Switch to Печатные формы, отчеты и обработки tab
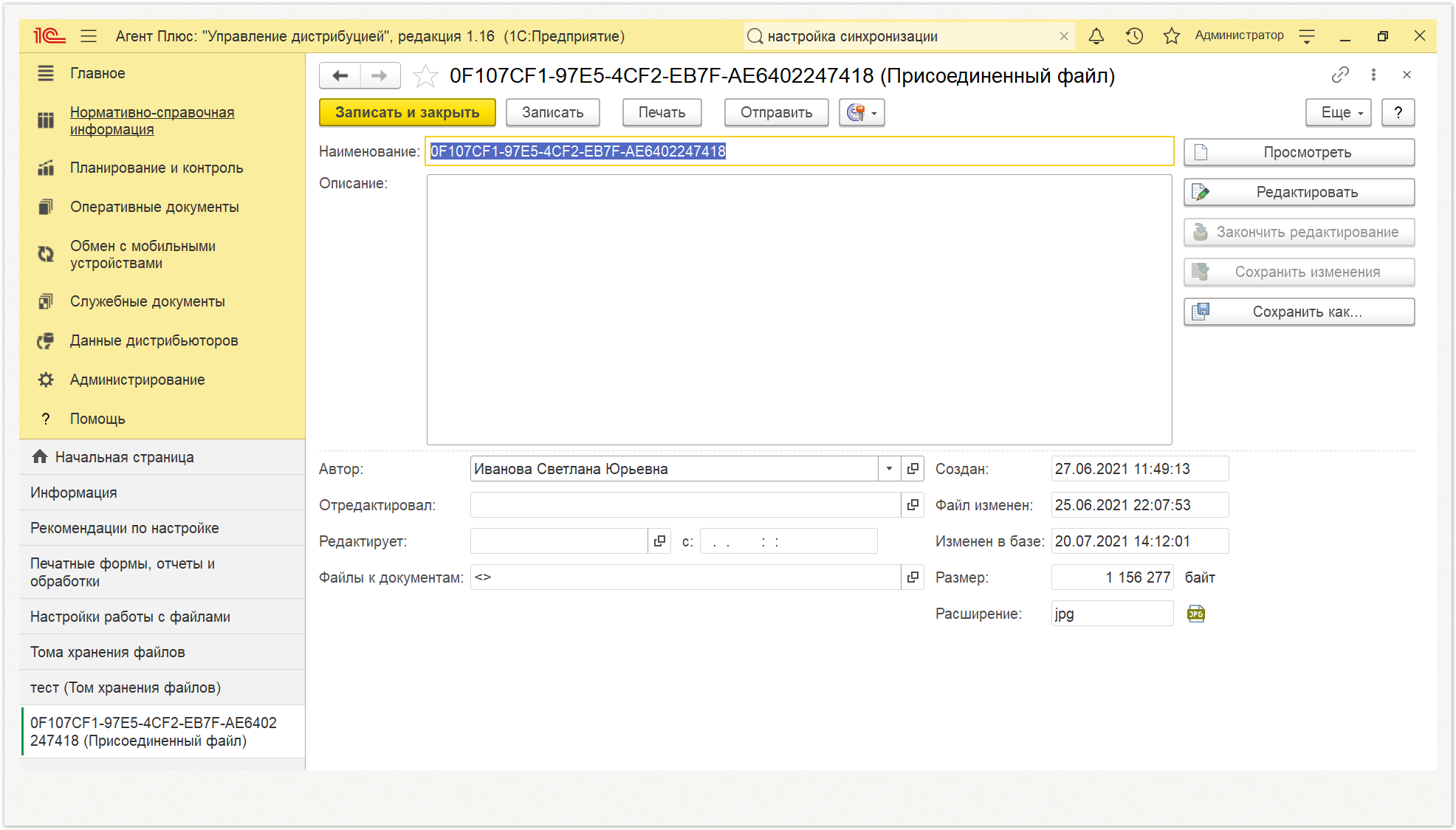This screenshot has height=830, width=1456. (162, 572)
